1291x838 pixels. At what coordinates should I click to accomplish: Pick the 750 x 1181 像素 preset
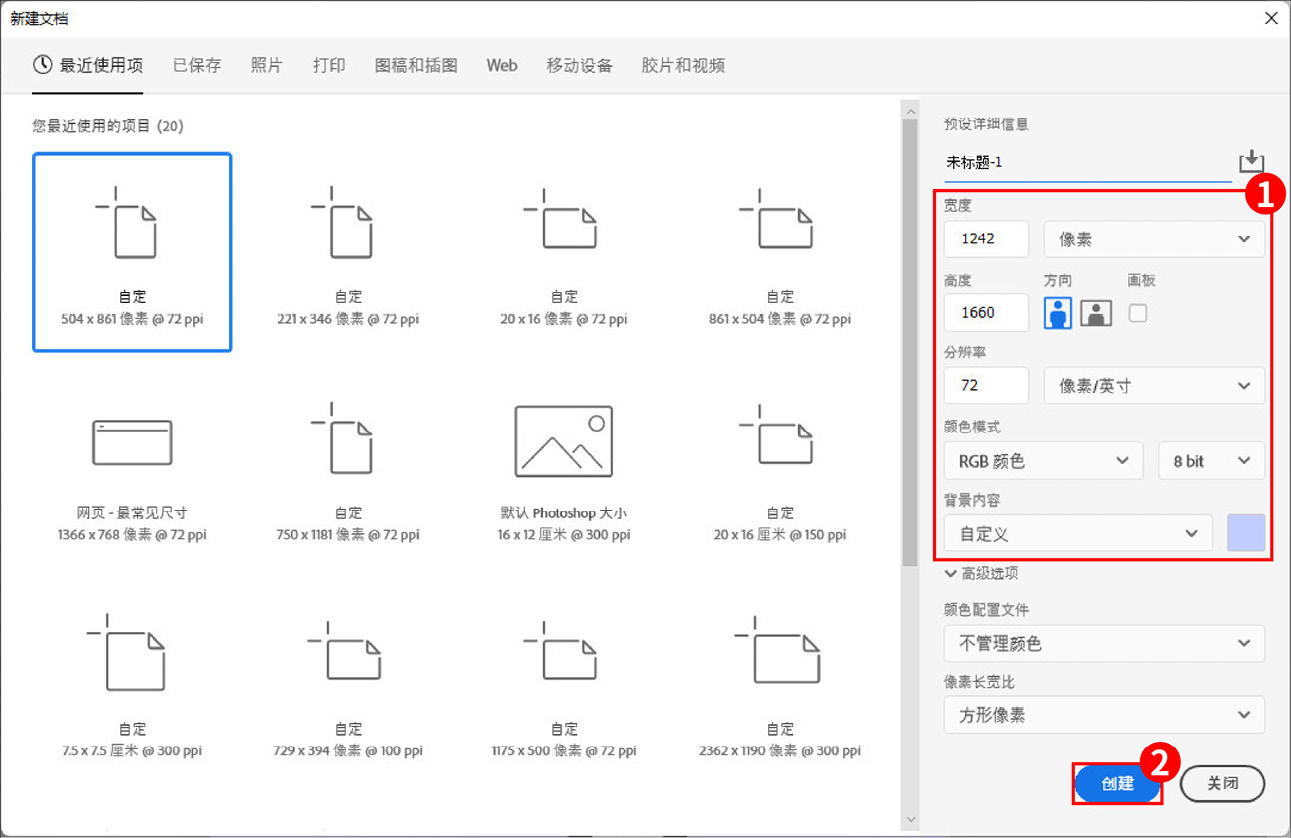pyautogui.click(x=348, y=468)
